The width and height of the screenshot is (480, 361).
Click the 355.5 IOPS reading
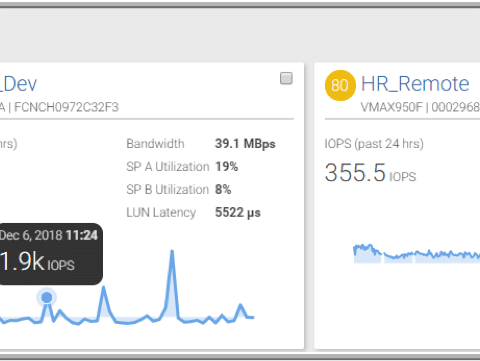coord(370,173)
